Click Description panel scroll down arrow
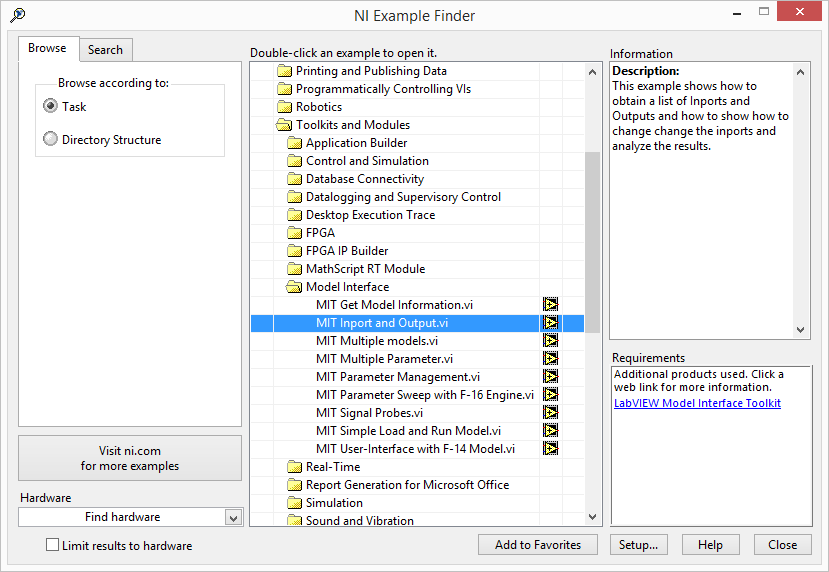This screenshot has height=572, width=829. click(800, 329)
